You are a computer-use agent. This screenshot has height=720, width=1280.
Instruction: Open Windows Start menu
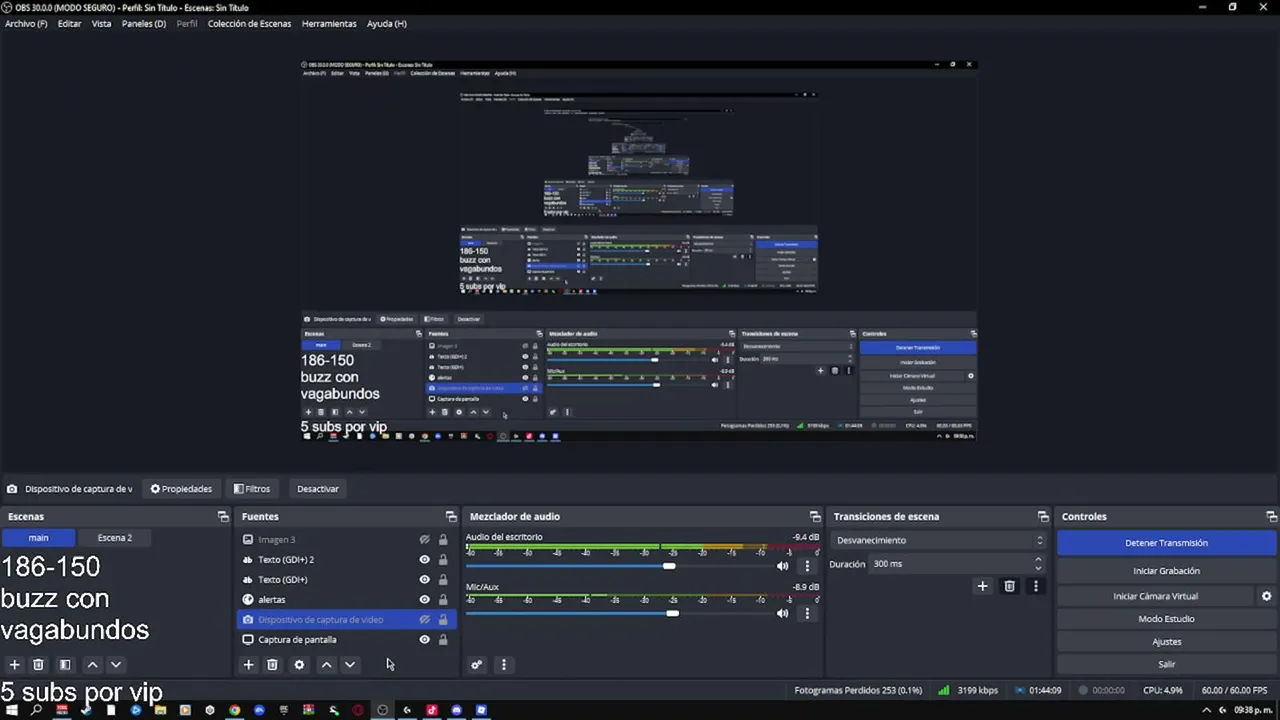tap(12, 710)
